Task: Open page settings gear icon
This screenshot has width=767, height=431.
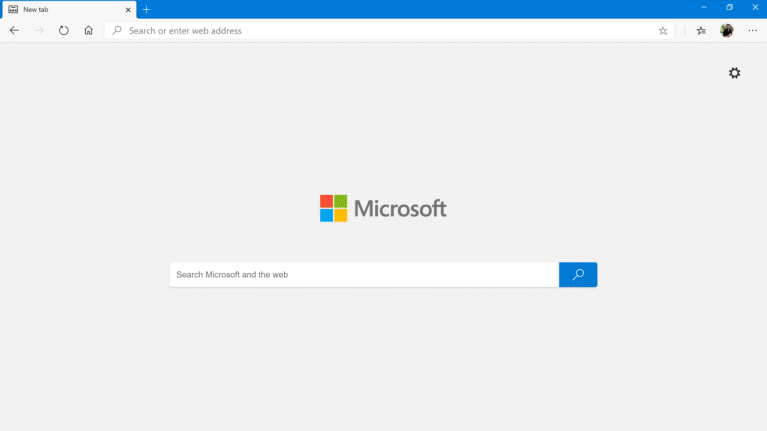Action: 735,73
